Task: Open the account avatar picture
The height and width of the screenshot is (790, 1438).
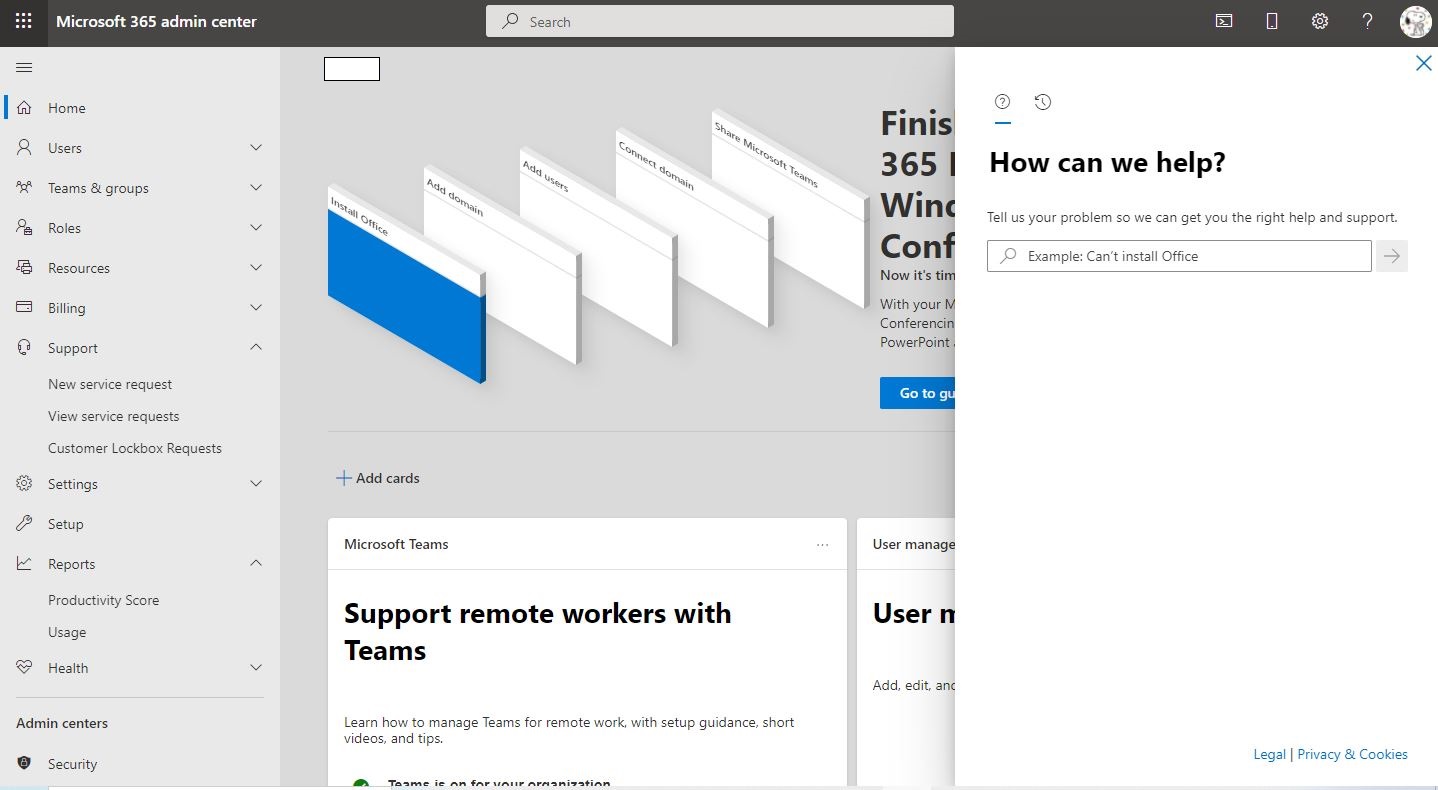Action: point(1415,21)
